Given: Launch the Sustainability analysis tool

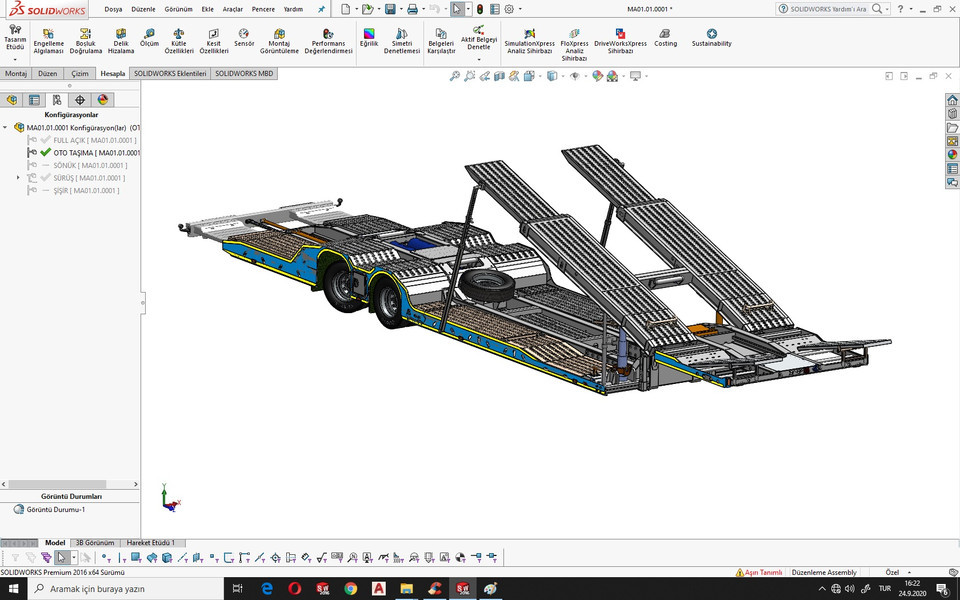Looking at the screenshot, I should click(711, 40).
